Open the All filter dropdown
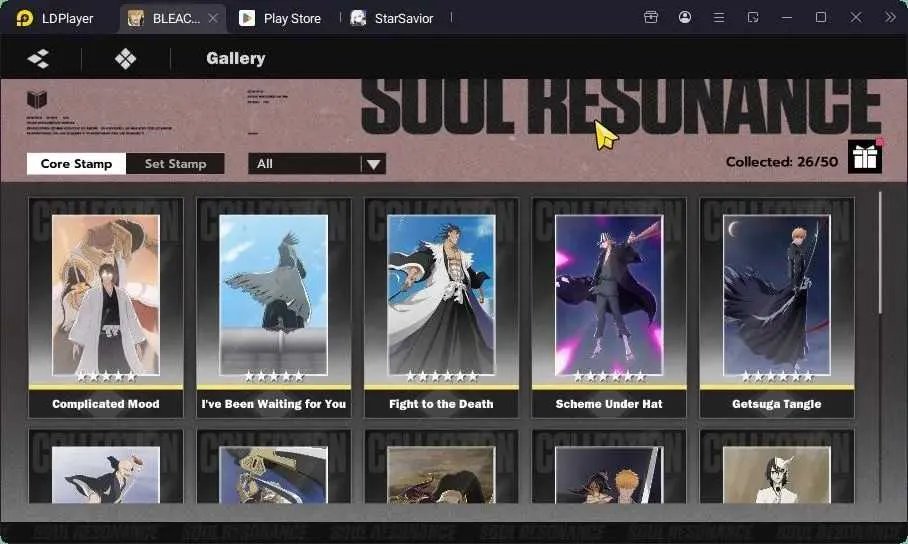The image size is (908, 544). coord(317,164)
